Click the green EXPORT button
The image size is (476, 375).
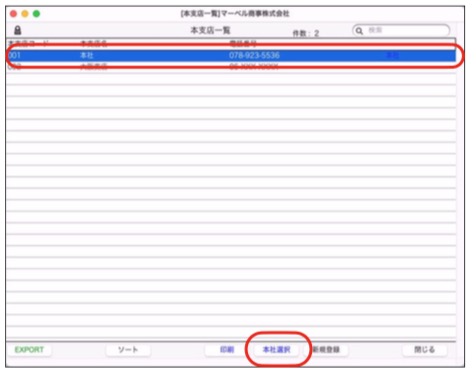(29, 350)
